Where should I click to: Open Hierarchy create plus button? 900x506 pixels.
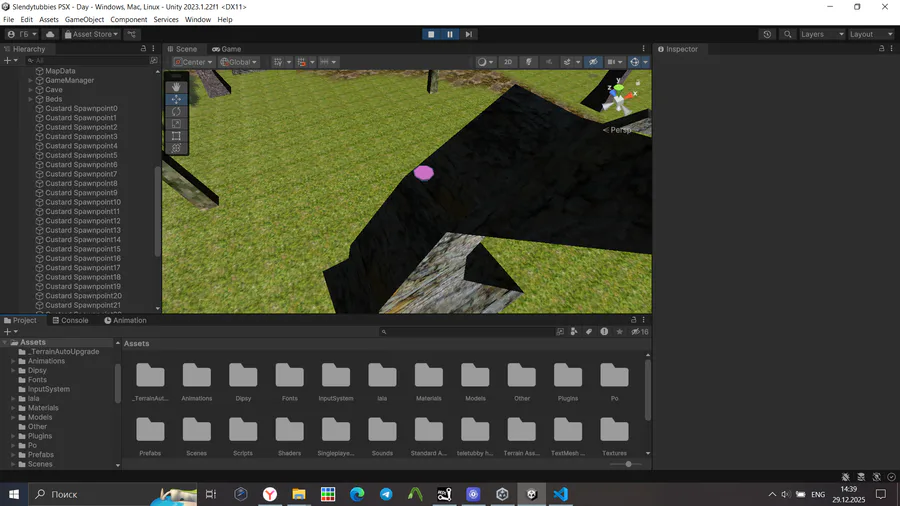[x=10, y=60]
